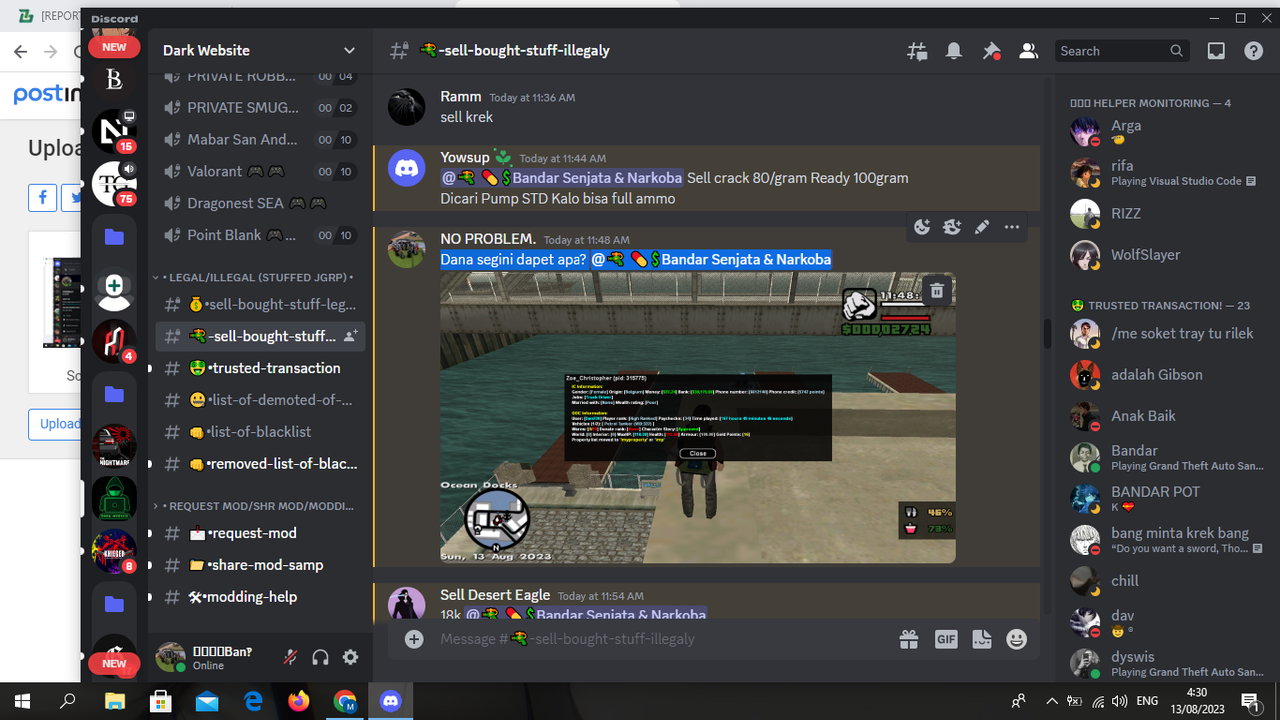Unmute the microphone
Viewport: 1280px width, 720px height.
coord(290,657)
